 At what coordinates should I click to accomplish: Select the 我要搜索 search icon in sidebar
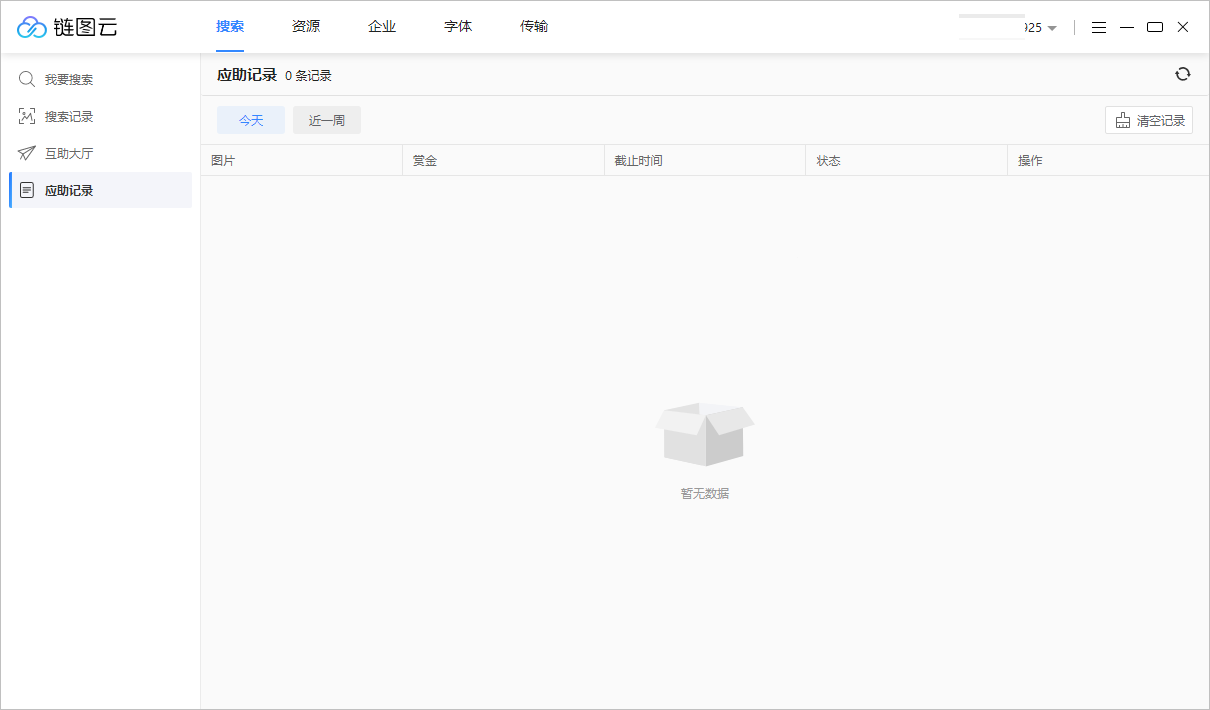coord(26,79)
